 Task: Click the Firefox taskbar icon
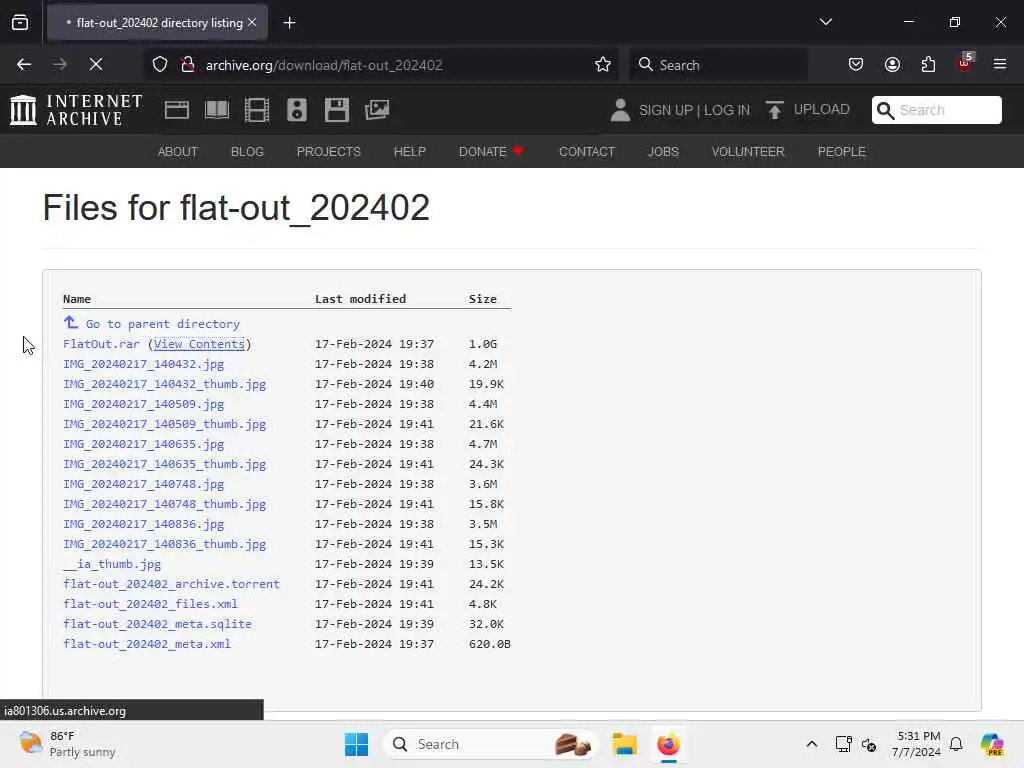click(x=668, y=744)
